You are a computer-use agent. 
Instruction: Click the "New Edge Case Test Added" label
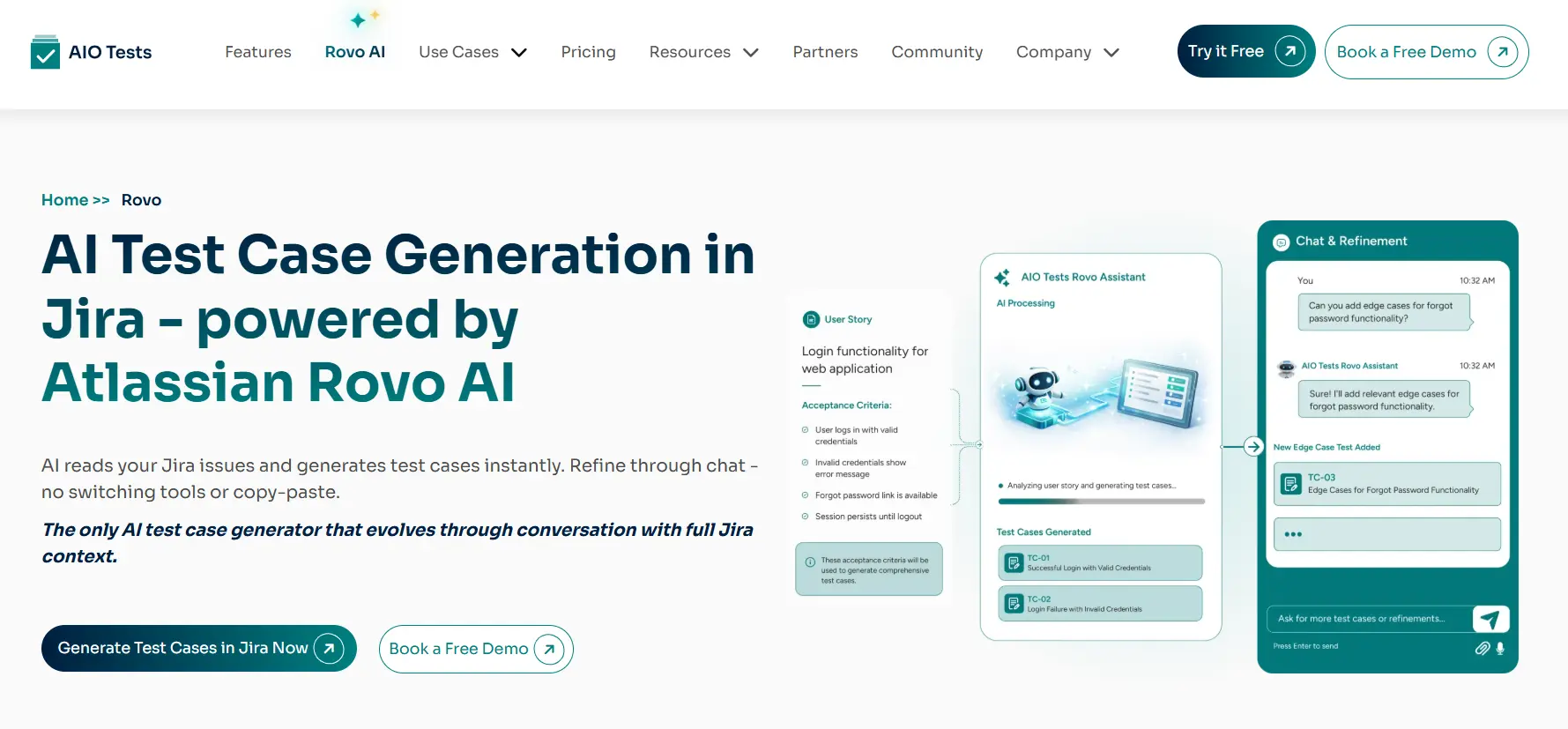click(x=1326, y=447)
